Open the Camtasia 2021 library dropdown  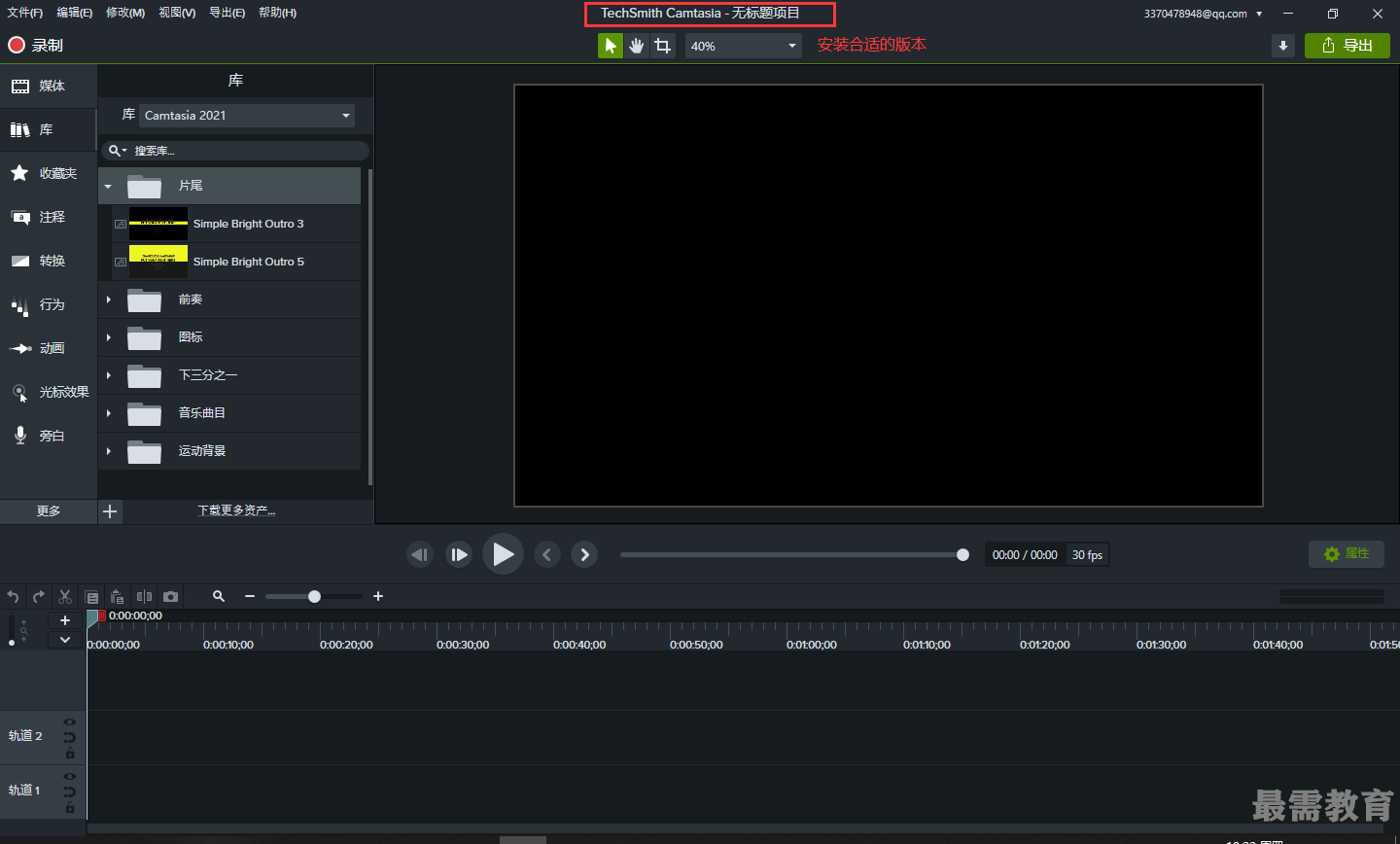(247, 116)
